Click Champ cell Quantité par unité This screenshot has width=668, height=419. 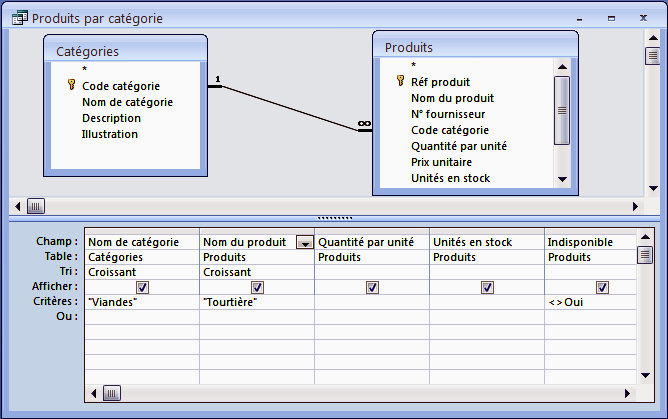pos(372,242)
